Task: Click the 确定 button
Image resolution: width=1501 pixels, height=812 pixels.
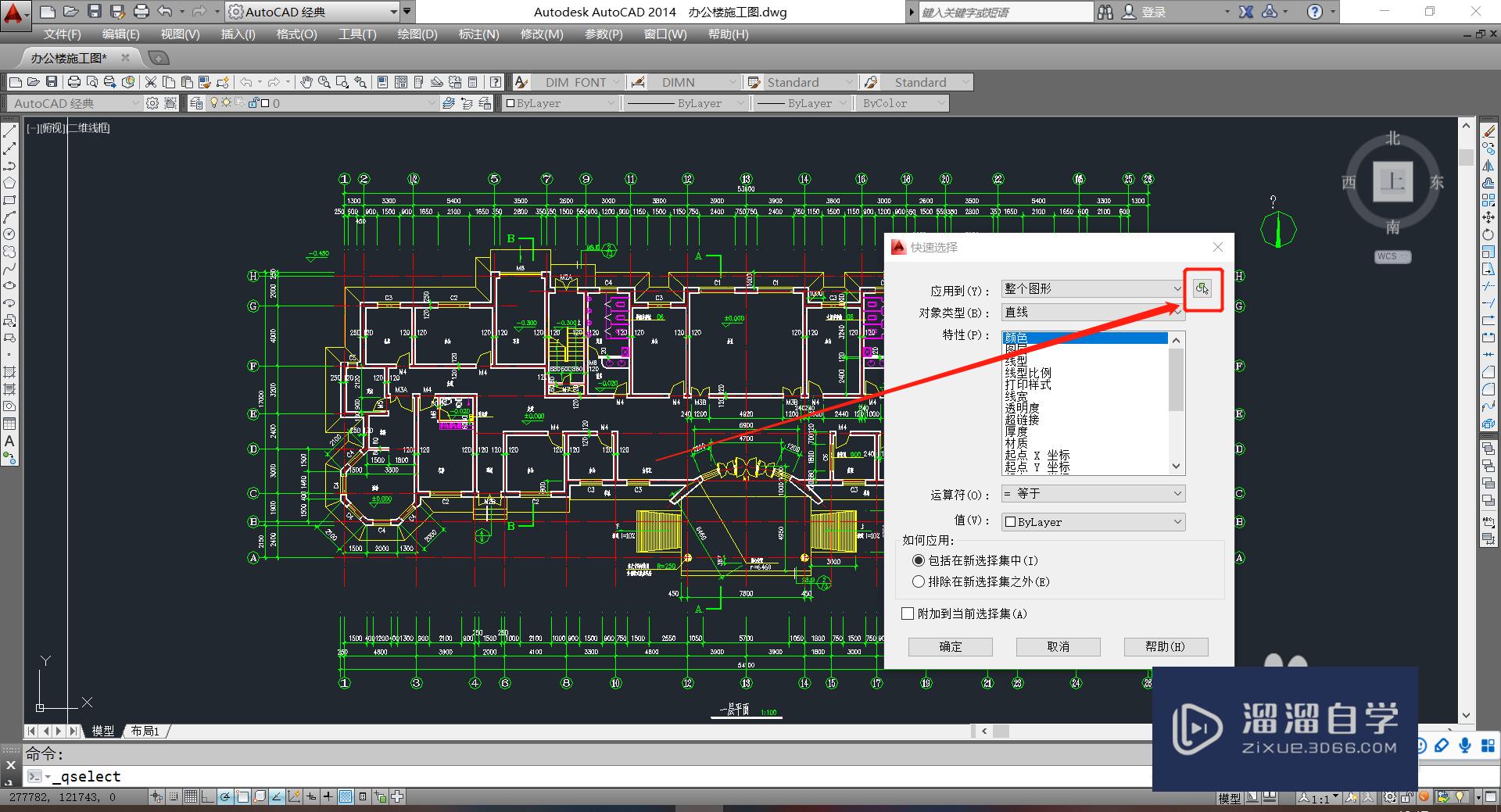Action: tap(951, 646)
